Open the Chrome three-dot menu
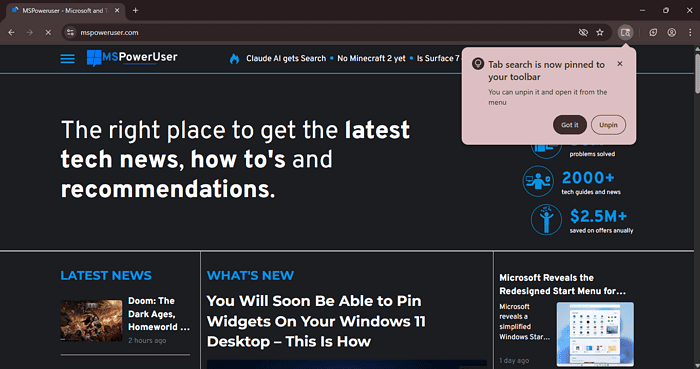Image resolution: width=700 pixels, height=369 pixels. [x=690, y=33]
